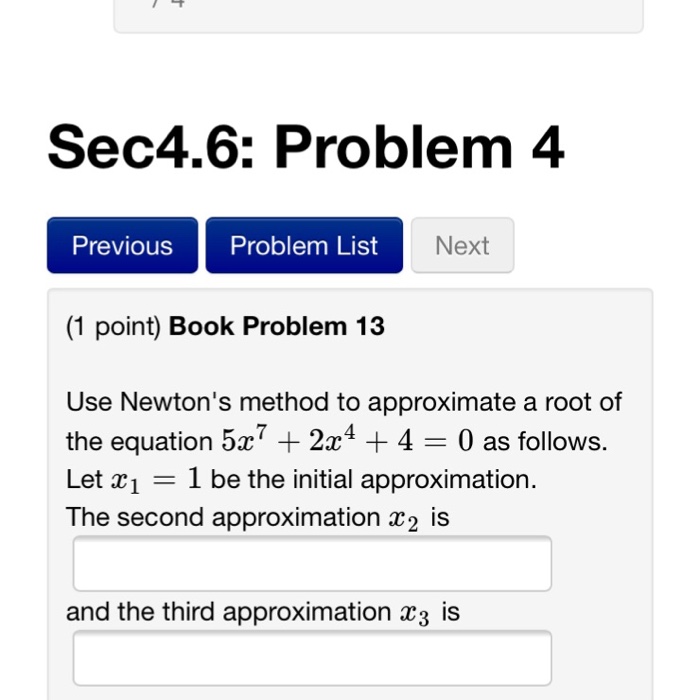Viewport: 700px width, 700px height.
Task: Click the x1 = 1 math expression
Action: coord(154,480)
